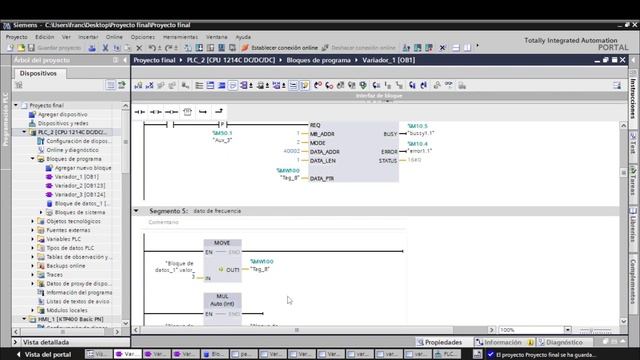Click the insert network icon in editor toolbar
640x360 pixels.
click(138, 85)
